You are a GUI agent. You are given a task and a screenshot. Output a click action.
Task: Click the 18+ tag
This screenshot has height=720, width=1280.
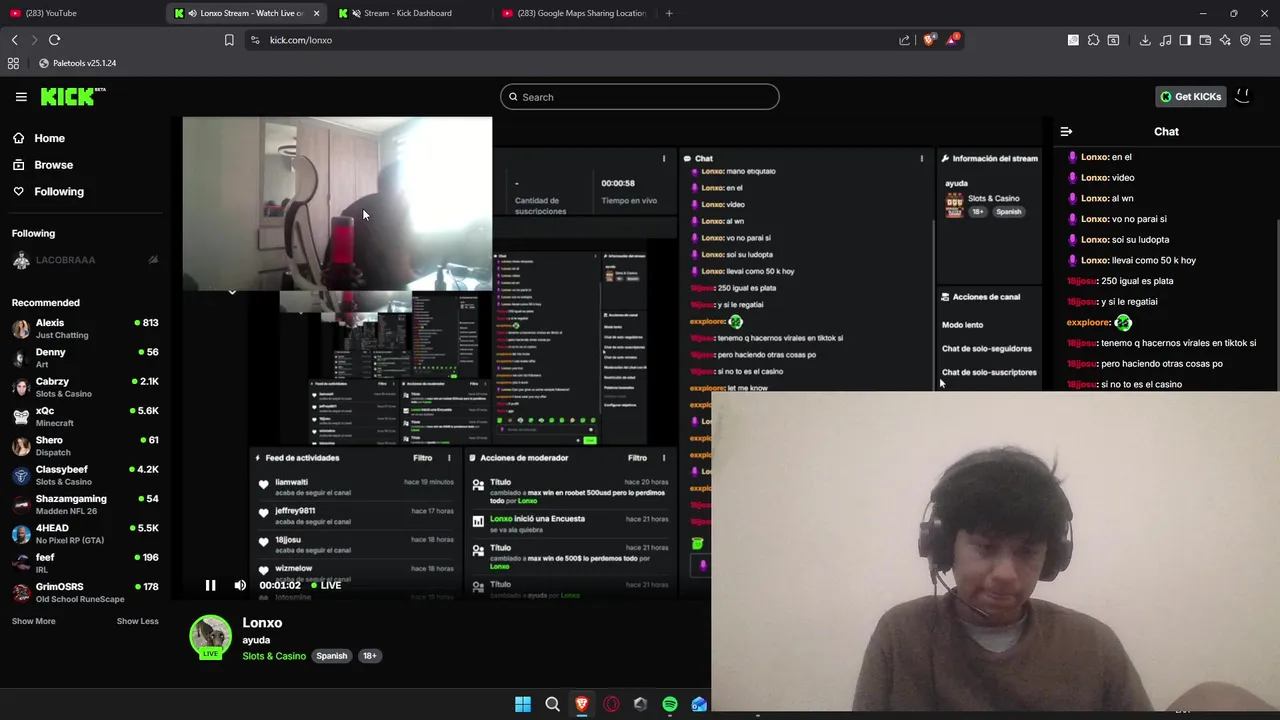coord(369,656)
